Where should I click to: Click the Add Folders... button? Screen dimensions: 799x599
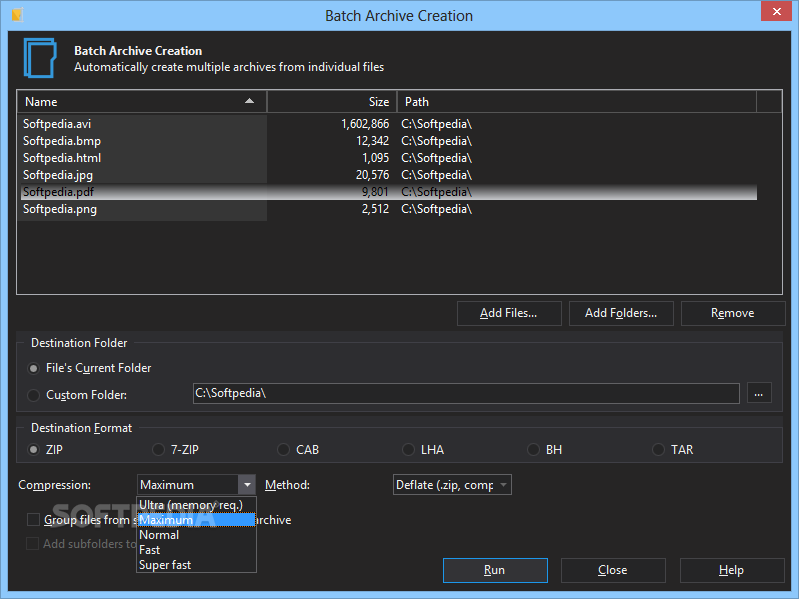coord(621,313)
